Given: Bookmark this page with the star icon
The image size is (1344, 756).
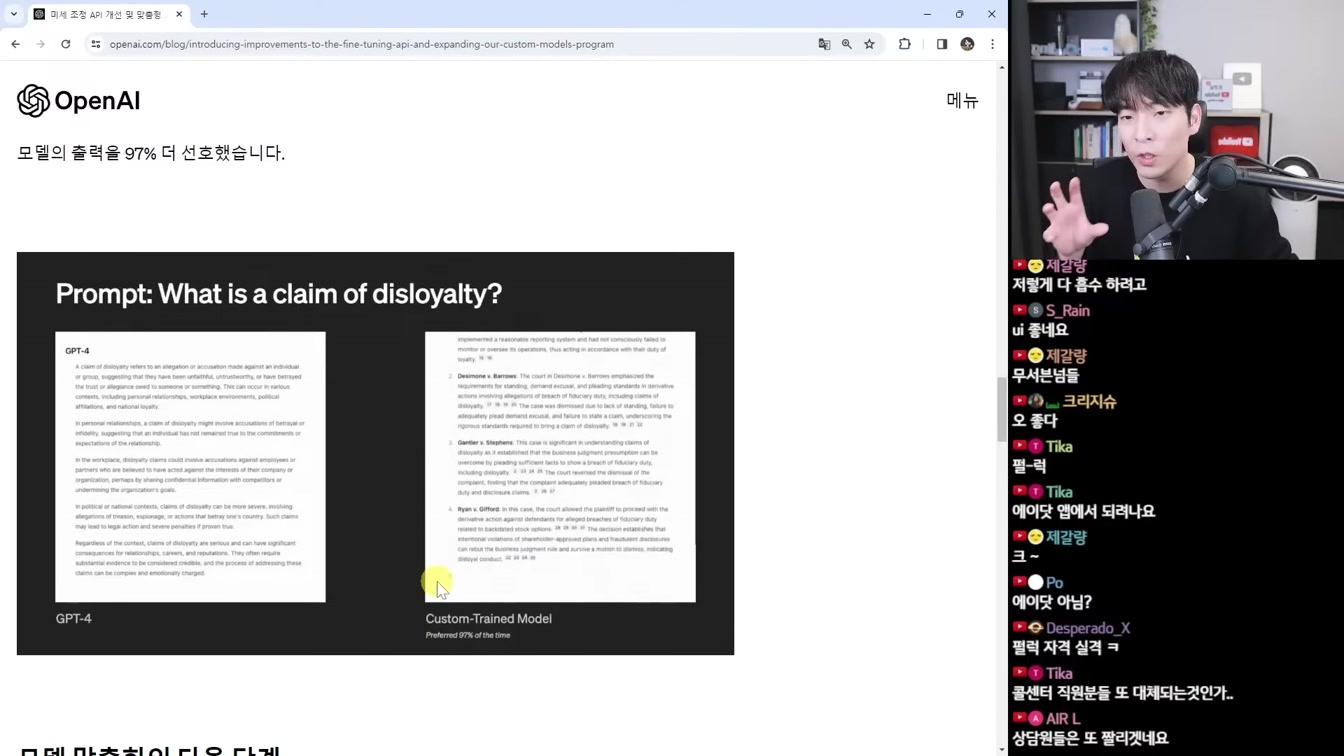Looking at the screenshot, I should click(870, 44).
